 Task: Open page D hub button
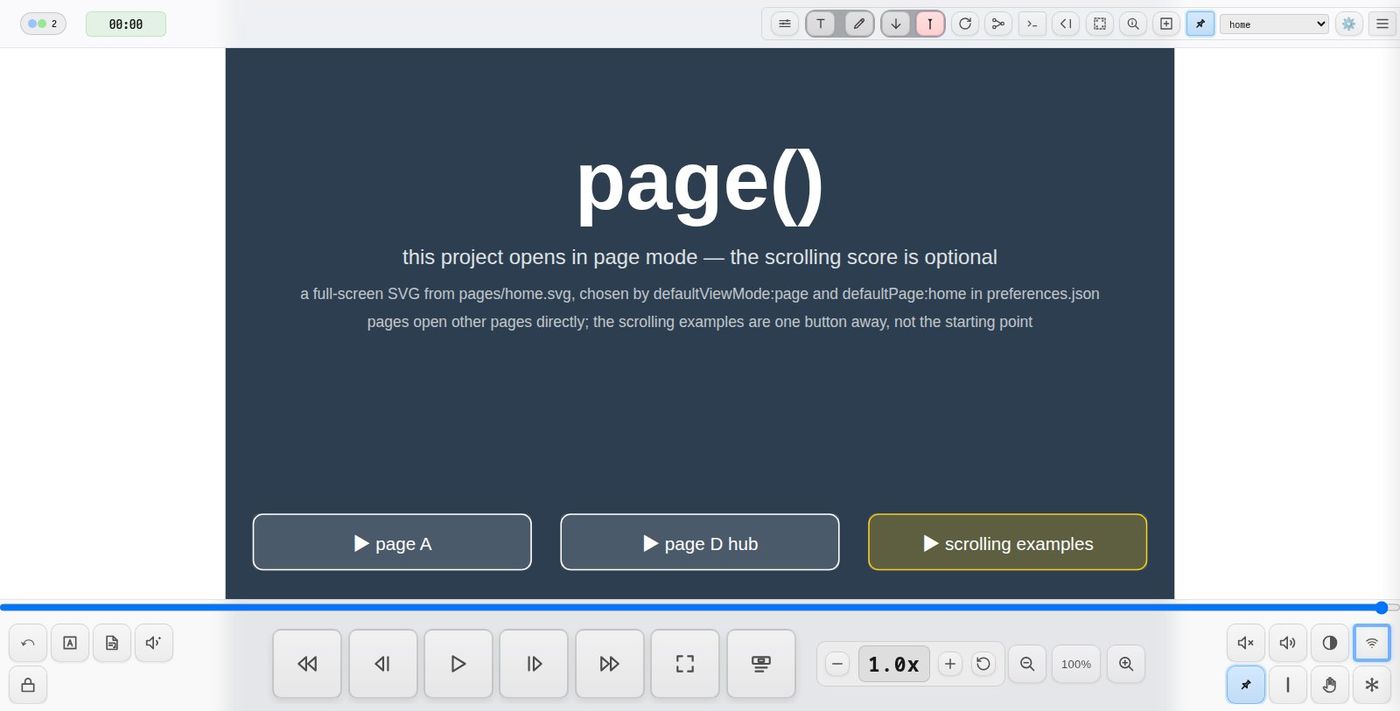coord(700,542)
